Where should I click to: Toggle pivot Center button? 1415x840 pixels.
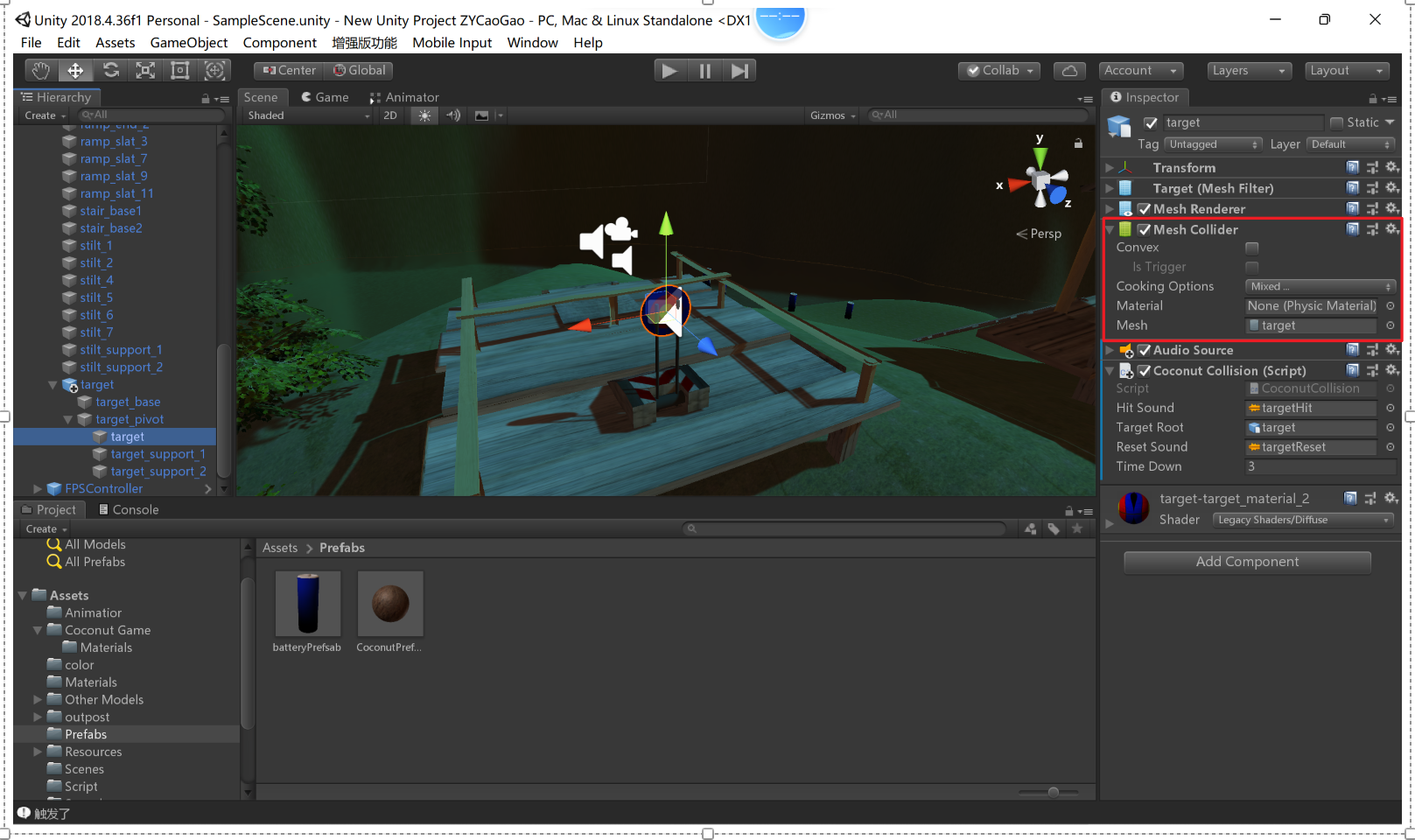pyautogui.click(x=289, y=71)
